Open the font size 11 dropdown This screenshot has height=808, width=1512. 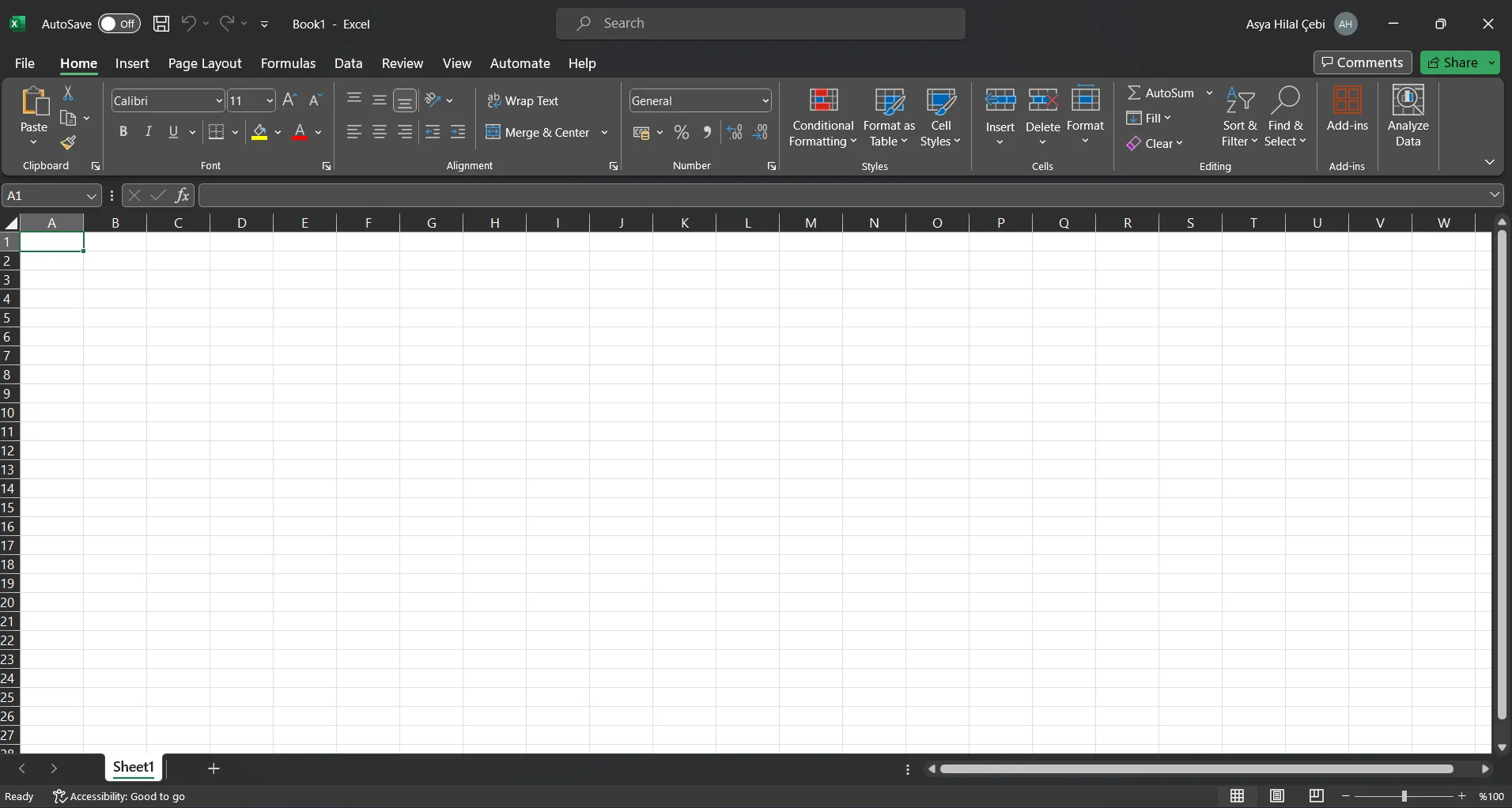coord(270,101)
